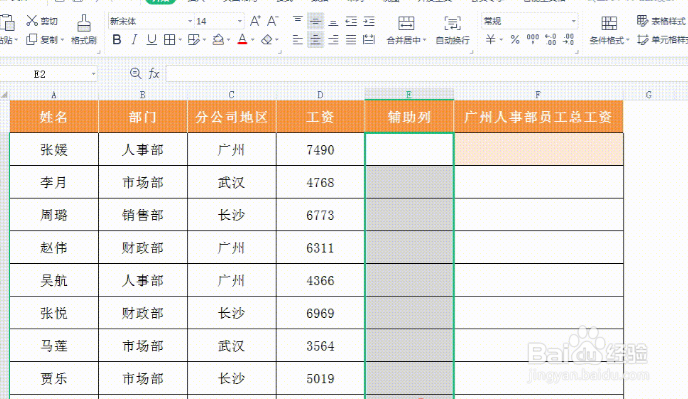Click the decrease indent icon
Image resolution: width=688 pixels, height=399 pixels.
(351, 21)
